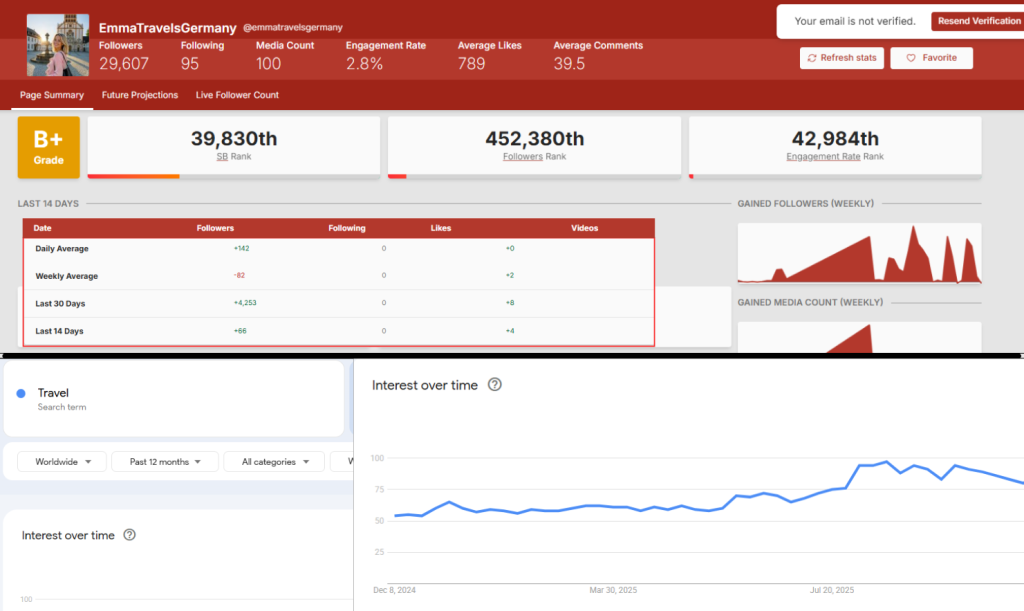Image resolution: width=1024 pixels, height=611 pixels.
Task: Click the Gained Followers weekly chart
Action: (x=858, y=253)
